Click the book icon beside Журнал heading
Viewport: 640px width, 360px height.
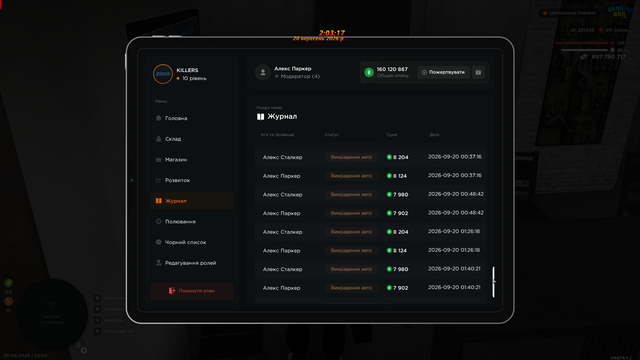pos(260,117)
